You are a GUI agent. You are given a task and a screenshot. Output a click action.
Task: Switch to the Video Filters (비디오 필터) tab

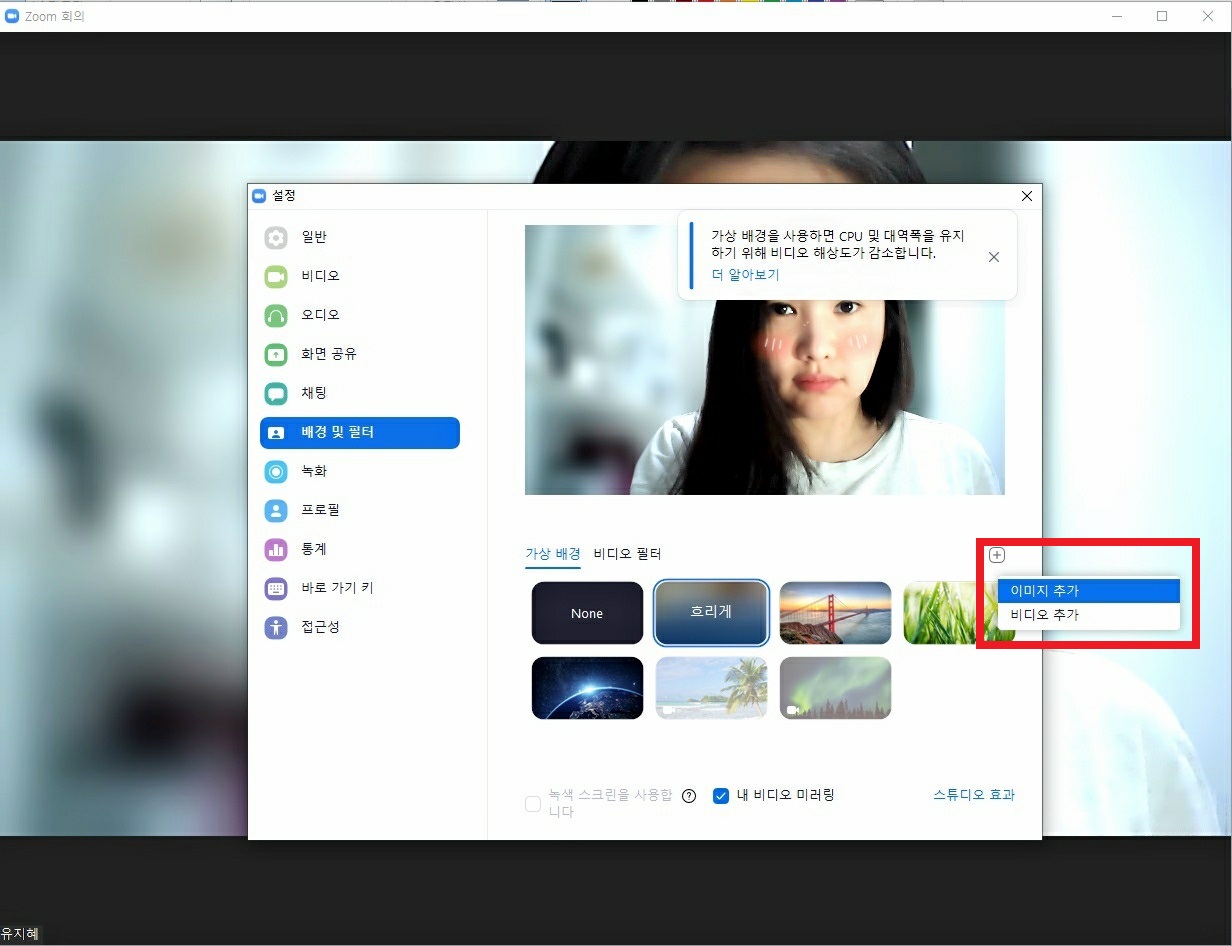point(627,554)
